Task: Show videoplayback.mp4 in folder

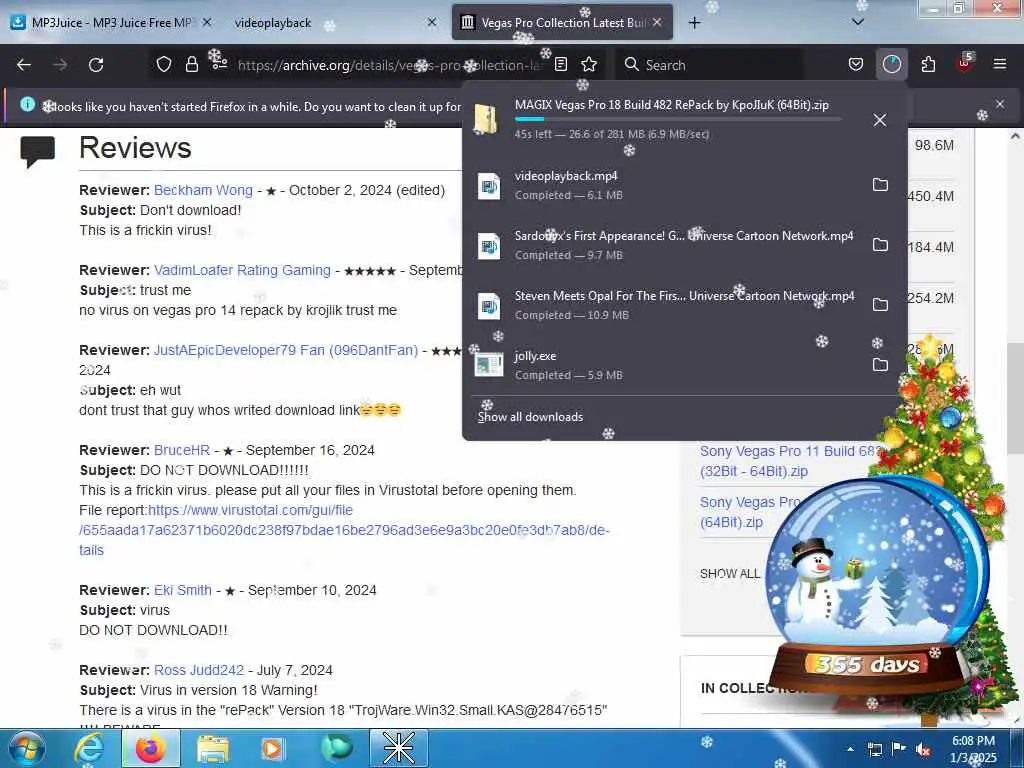Action: [880, 185]
